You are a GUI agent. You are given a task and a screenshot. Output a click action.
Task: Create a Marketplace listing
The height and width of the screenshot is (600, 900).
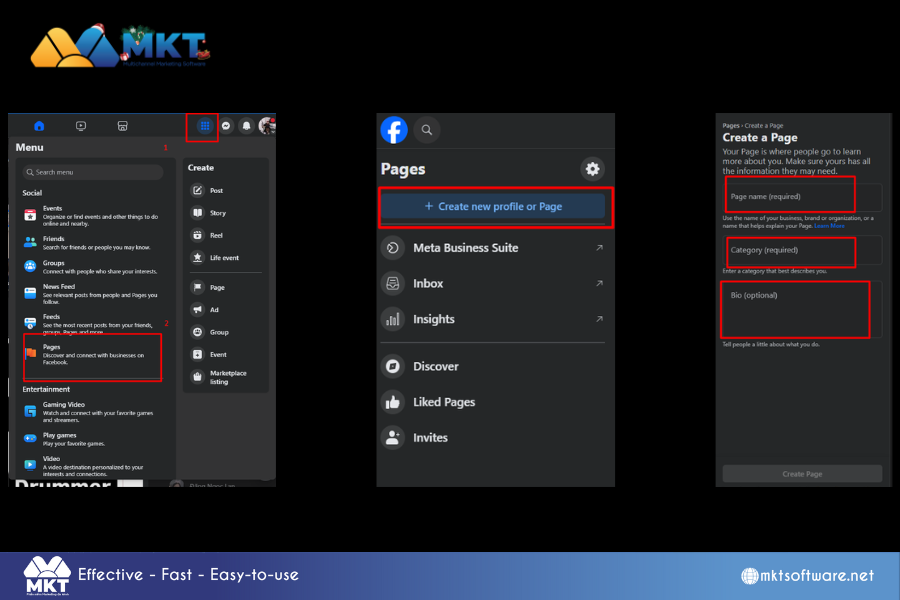[x=226, y=377]
